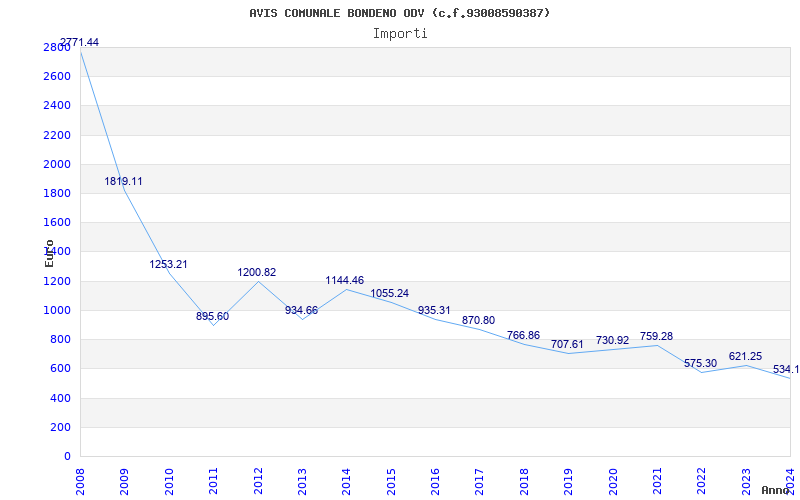Click the 2023 x-axis year label
Viewport: 800px width, 500px height.
[x=746, y=481]
